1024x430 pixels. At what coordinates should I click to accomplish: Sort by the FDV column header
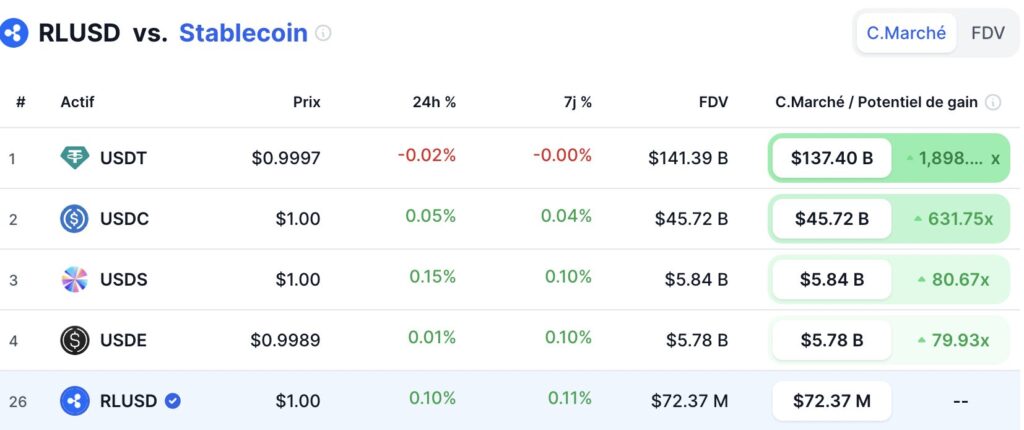click(713, 102)
